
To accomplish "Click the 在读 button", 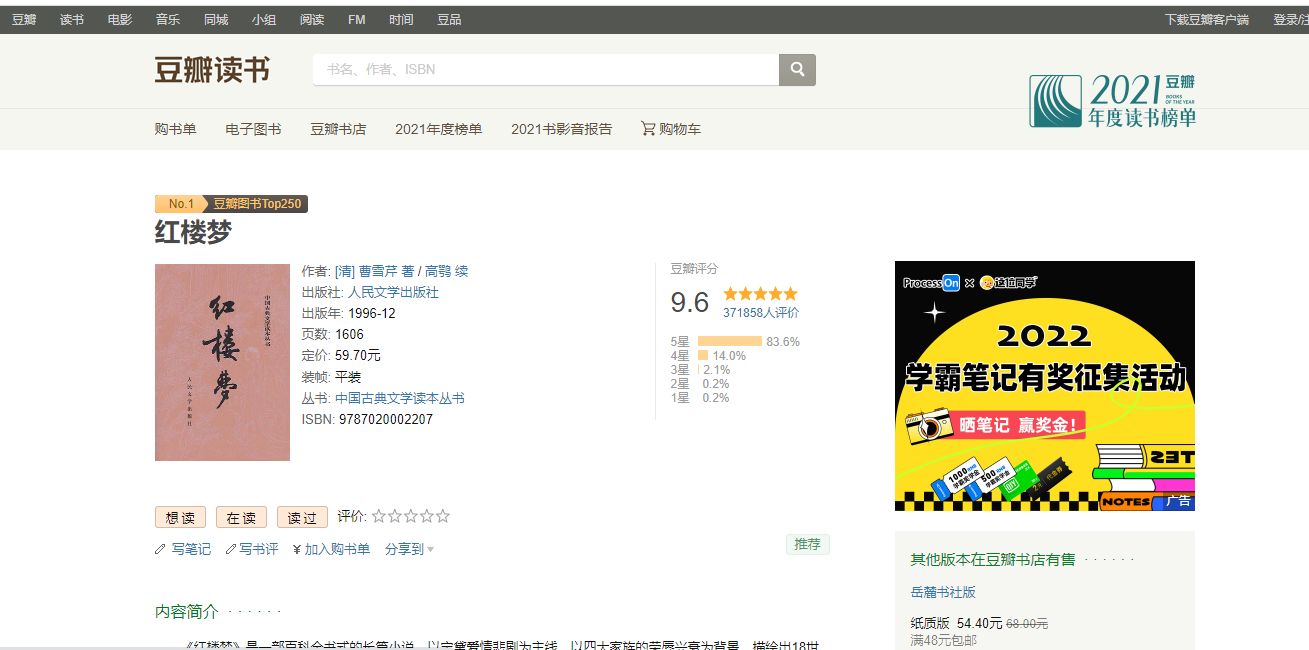I will click(241, 517).
